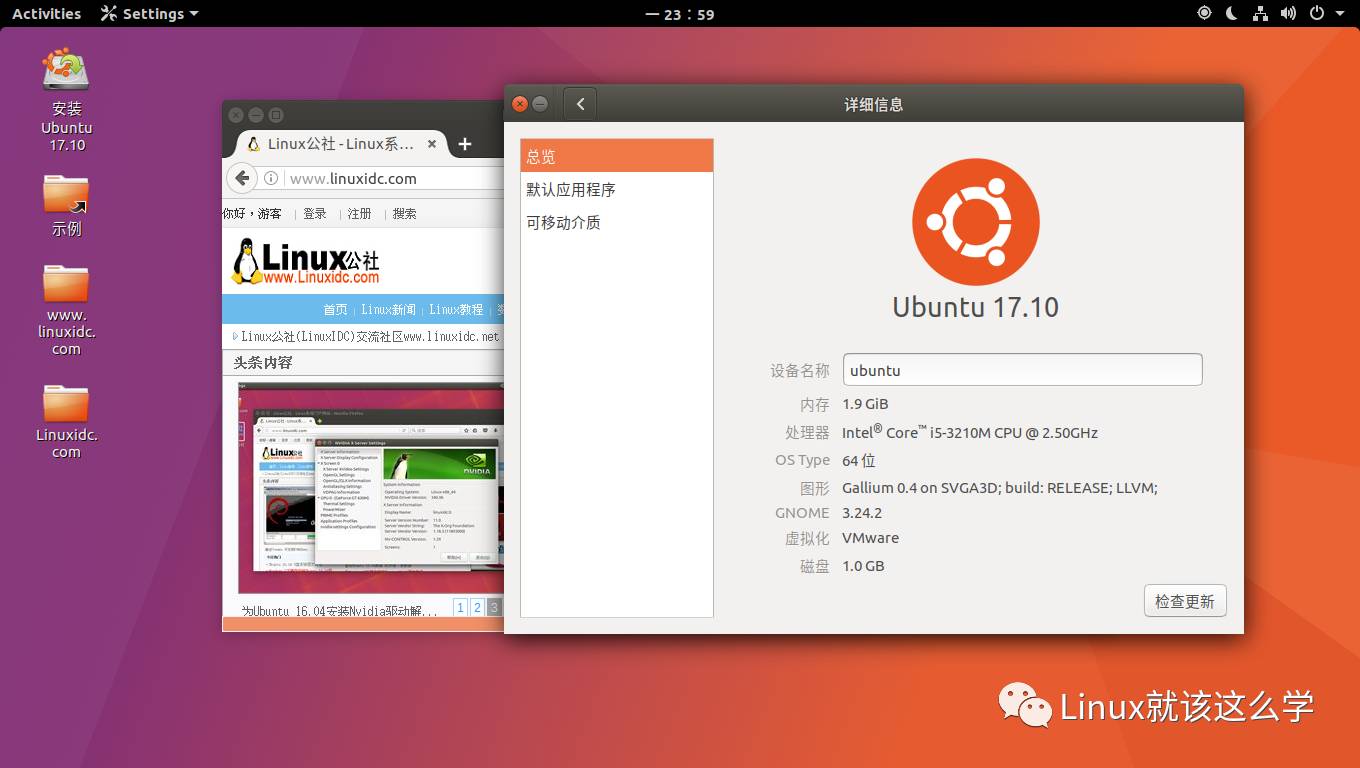
Task: Click the volume speaker icon in the top bar
Action: 1288,13
